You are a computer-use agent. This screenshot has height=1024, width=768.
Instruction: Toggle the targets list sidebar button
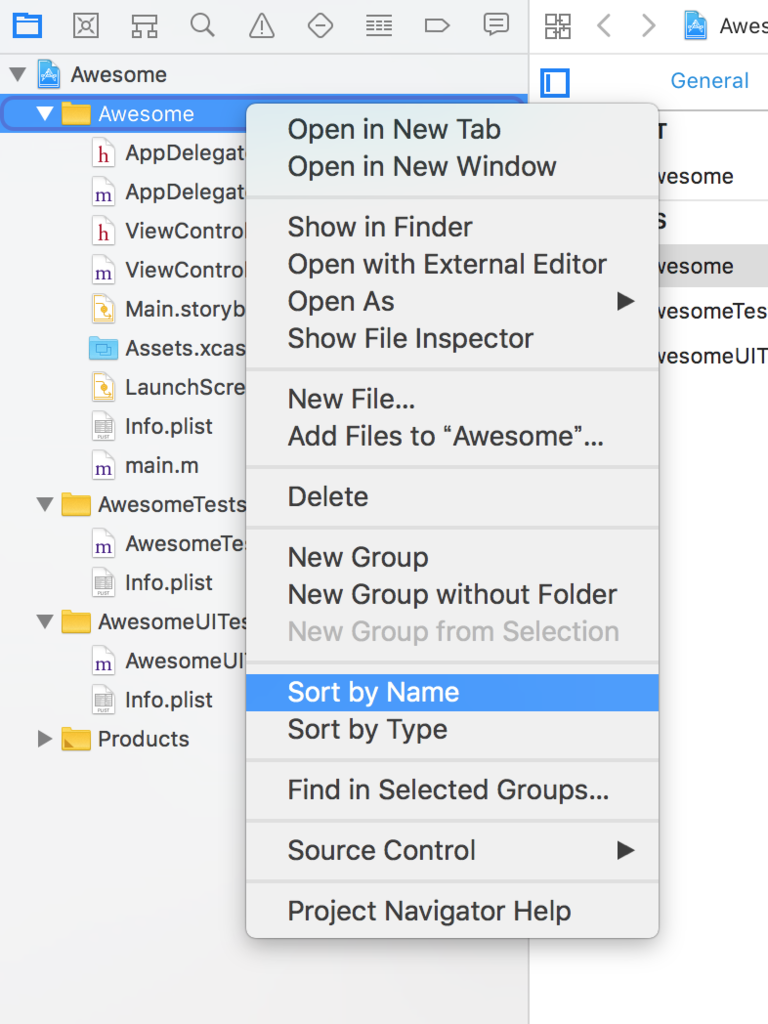(x=555, y=82)
